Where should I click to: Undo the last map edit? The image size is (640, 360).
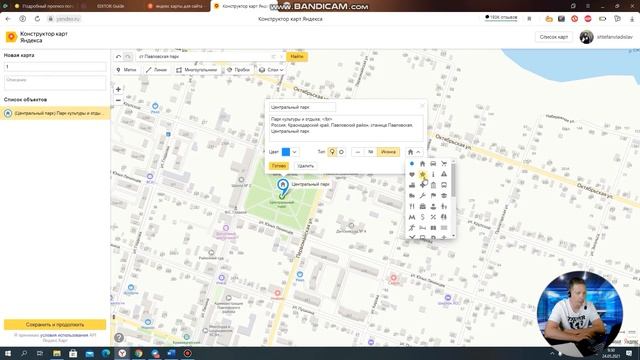click(118, 57)
